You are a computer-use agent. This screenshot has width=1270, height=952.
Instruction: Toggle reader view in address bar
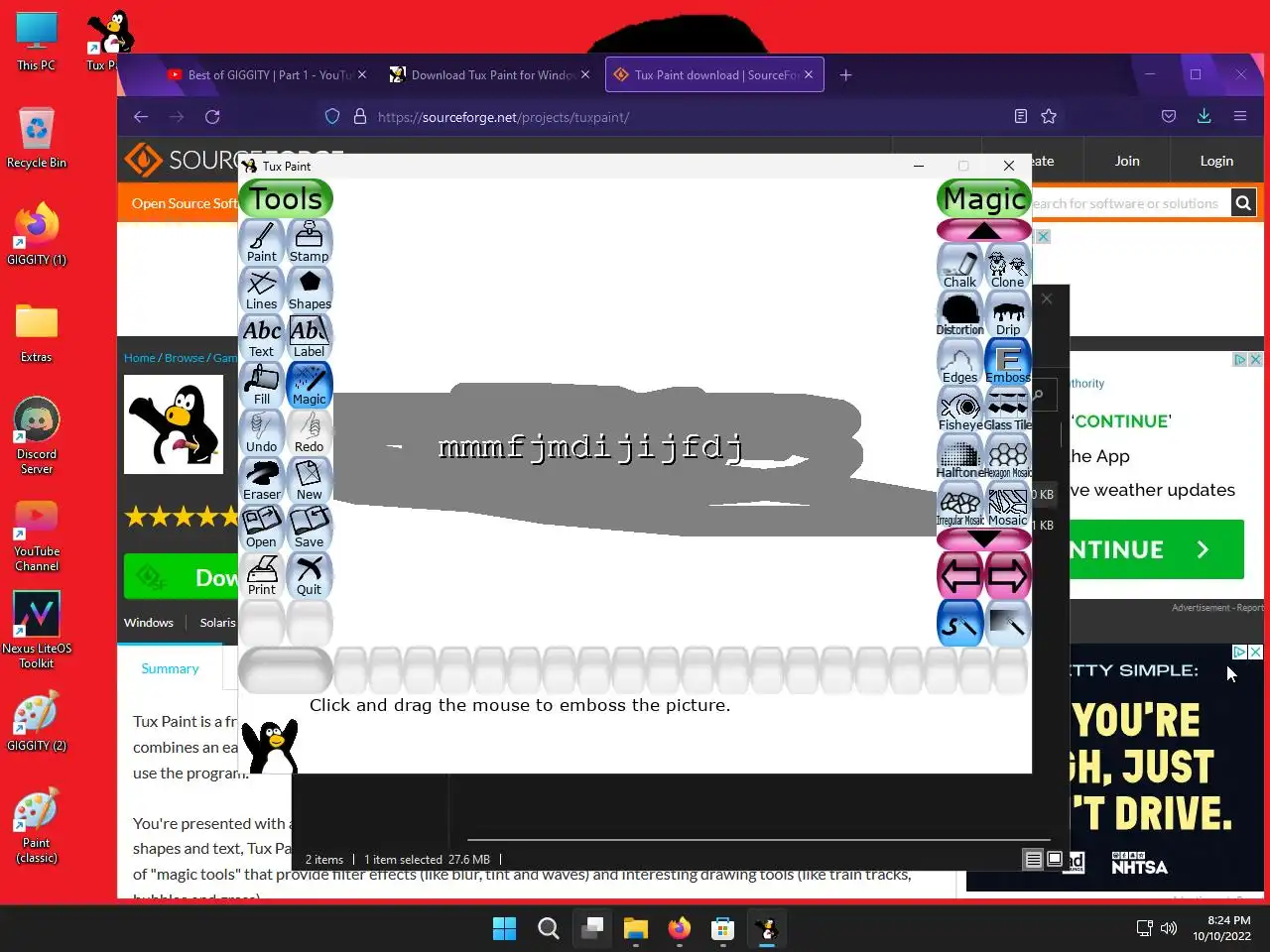point(1020,117)
